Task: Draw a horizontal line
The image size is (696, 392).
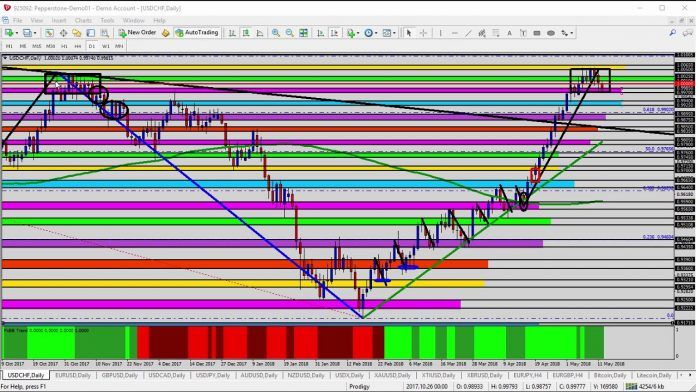Action: click(455, 33)
